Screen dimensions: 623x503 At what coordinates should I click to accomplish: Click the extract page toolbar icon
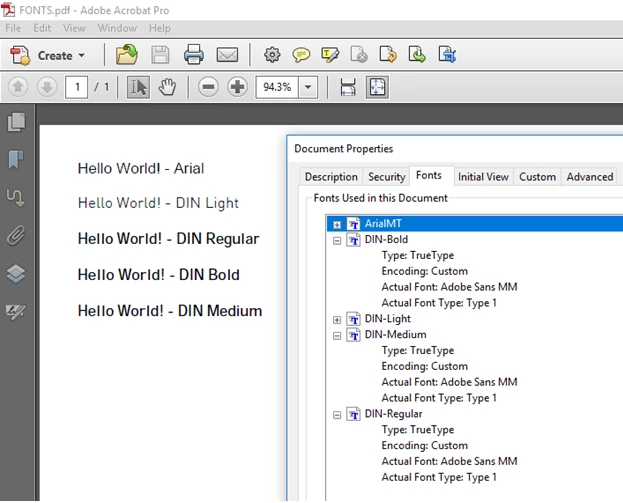point(417,54)
